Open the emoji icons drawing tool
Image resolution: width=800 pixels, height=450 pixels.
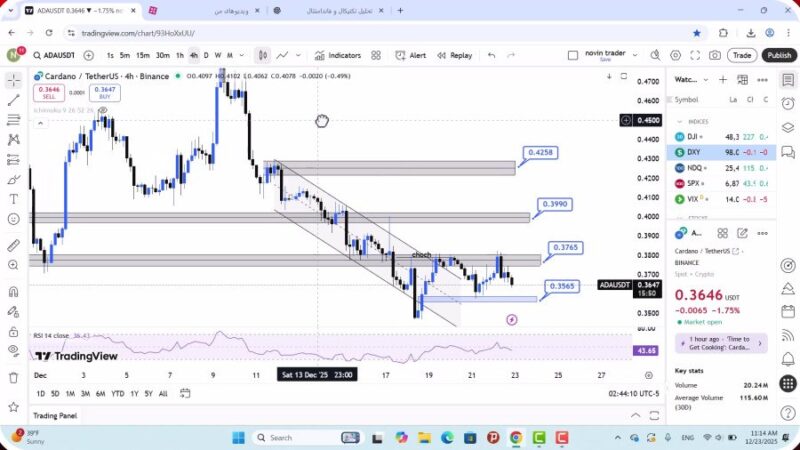pyautogui.click(x=14, y=219)
